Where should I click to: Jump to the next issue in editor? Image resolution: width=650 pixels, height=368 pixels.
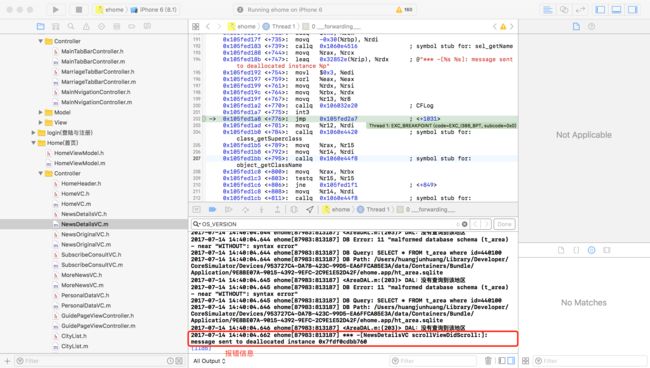(x=512, y=27)
